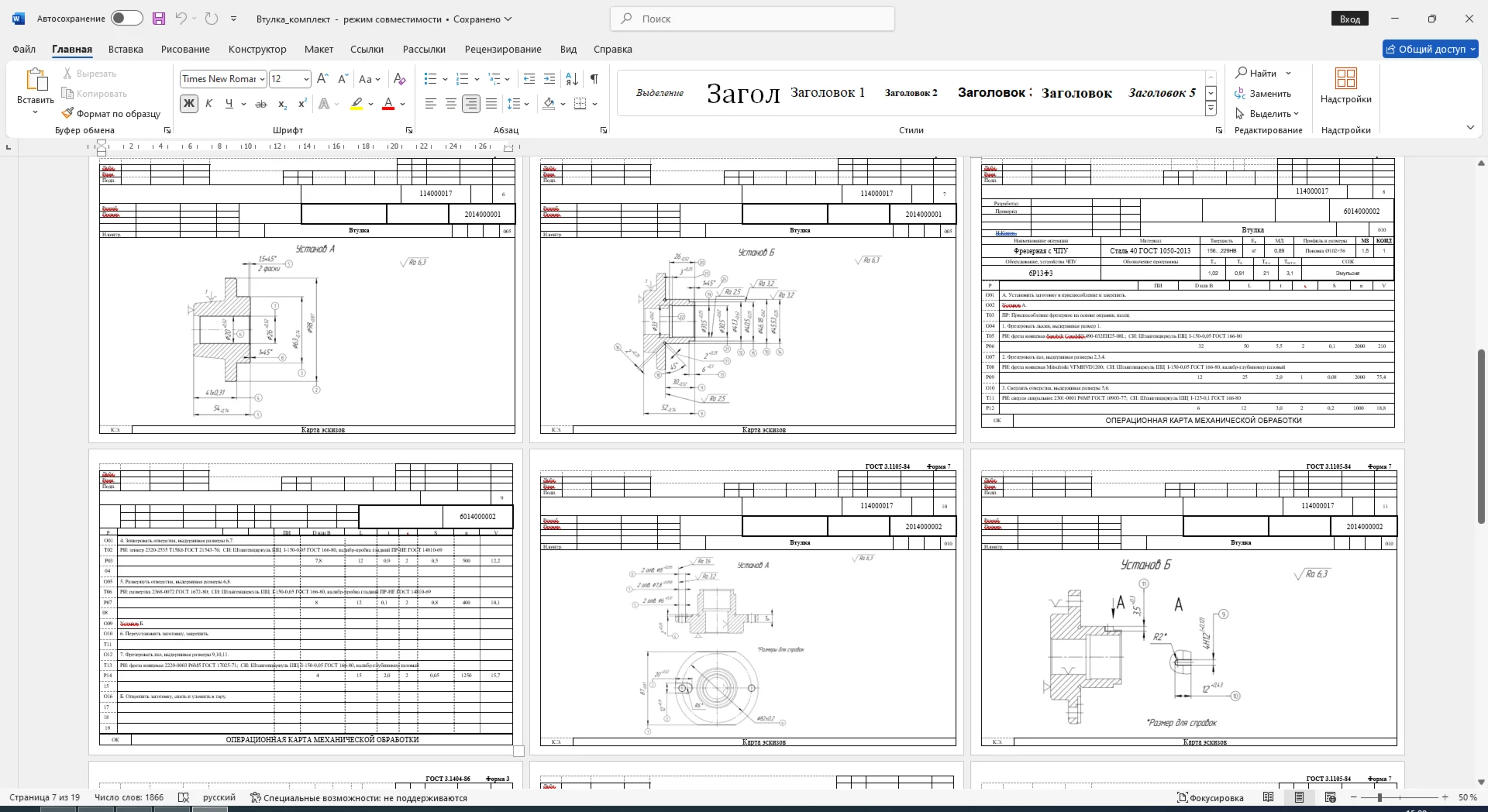Apply subscript formatting
Screen dimensions: 1488x812
pos(282,104)
